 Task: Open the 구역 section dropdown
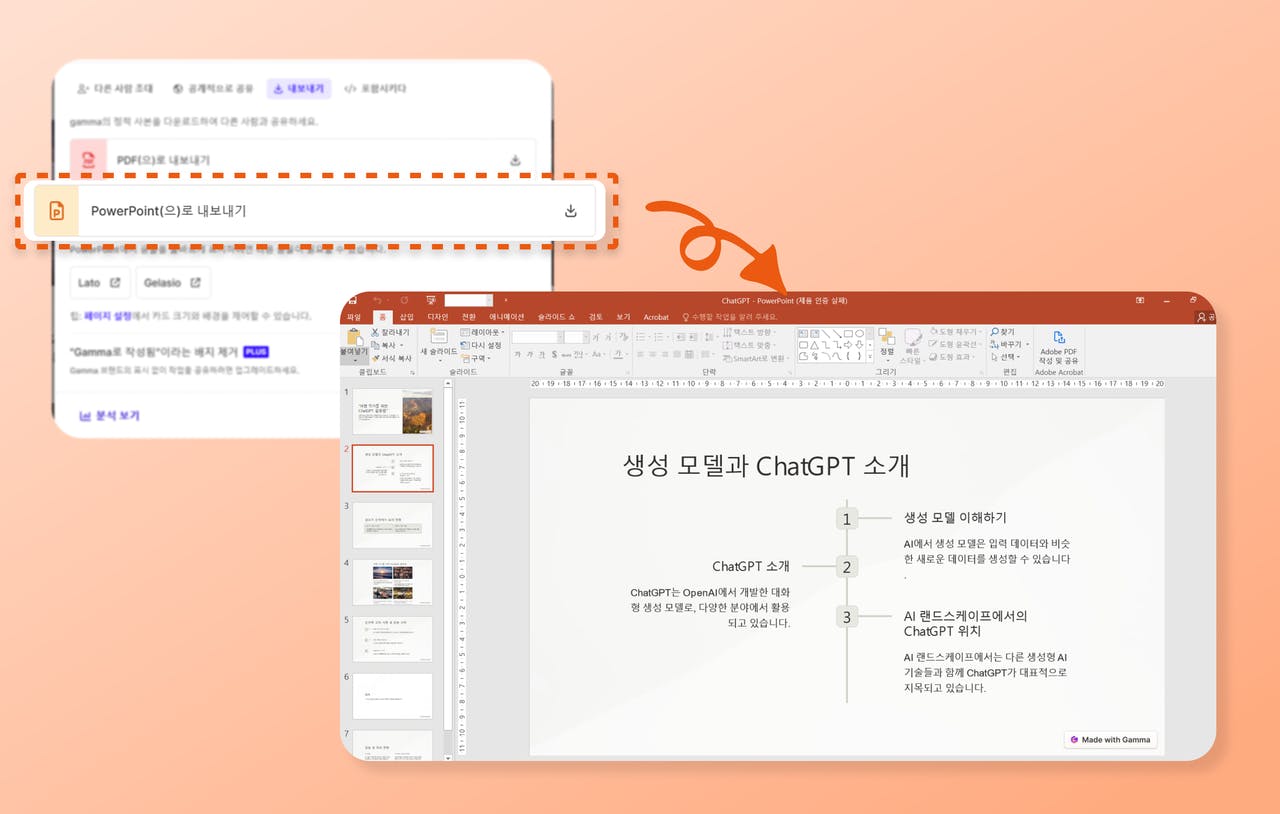[x=476, y=358]
